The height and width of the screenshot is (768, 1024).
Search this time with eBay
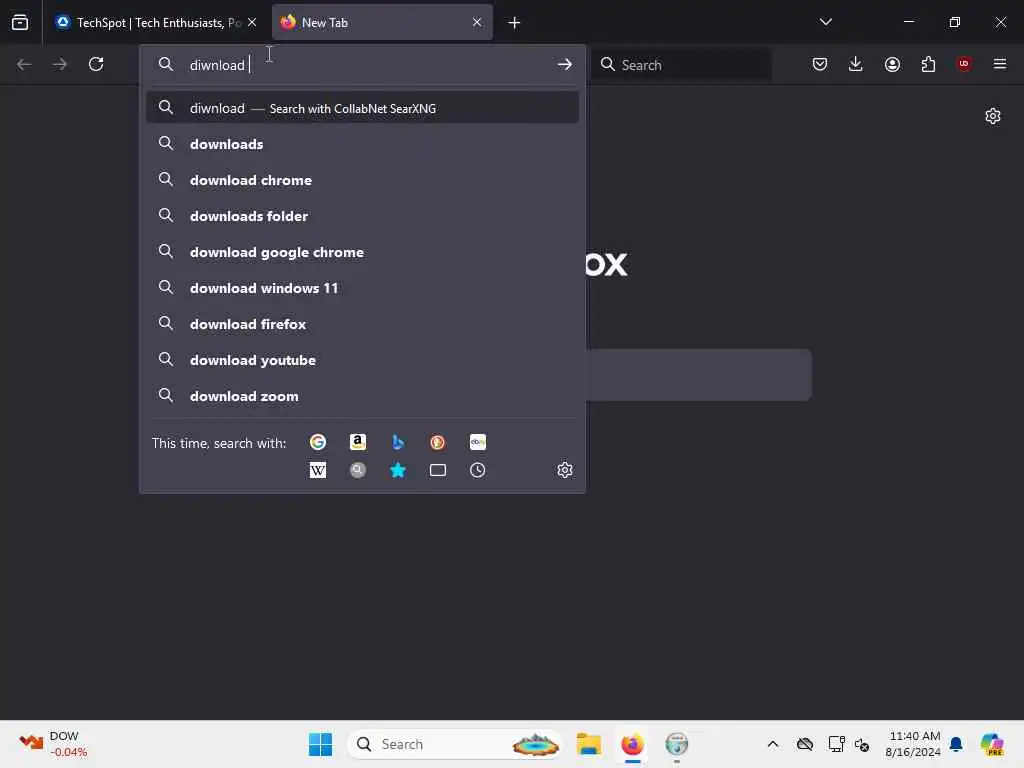point(477,442)
